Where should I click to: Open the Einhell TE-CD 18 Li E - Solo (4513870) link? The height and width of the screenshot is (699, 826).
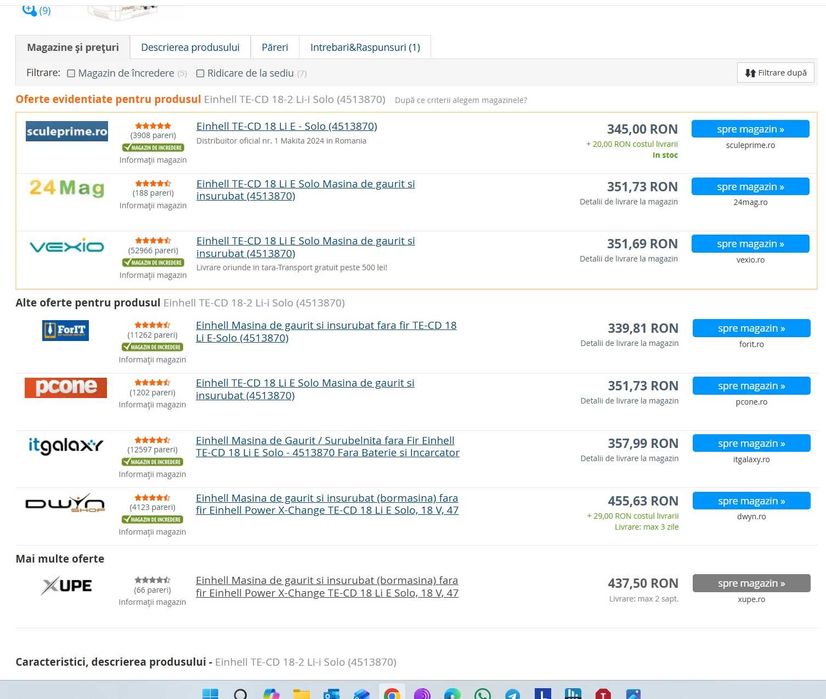tap(287, 126)
